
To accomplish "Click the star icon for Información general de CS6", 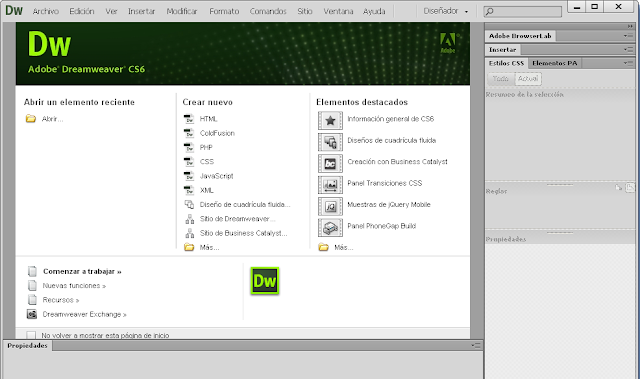I will [x=330, y=120].
